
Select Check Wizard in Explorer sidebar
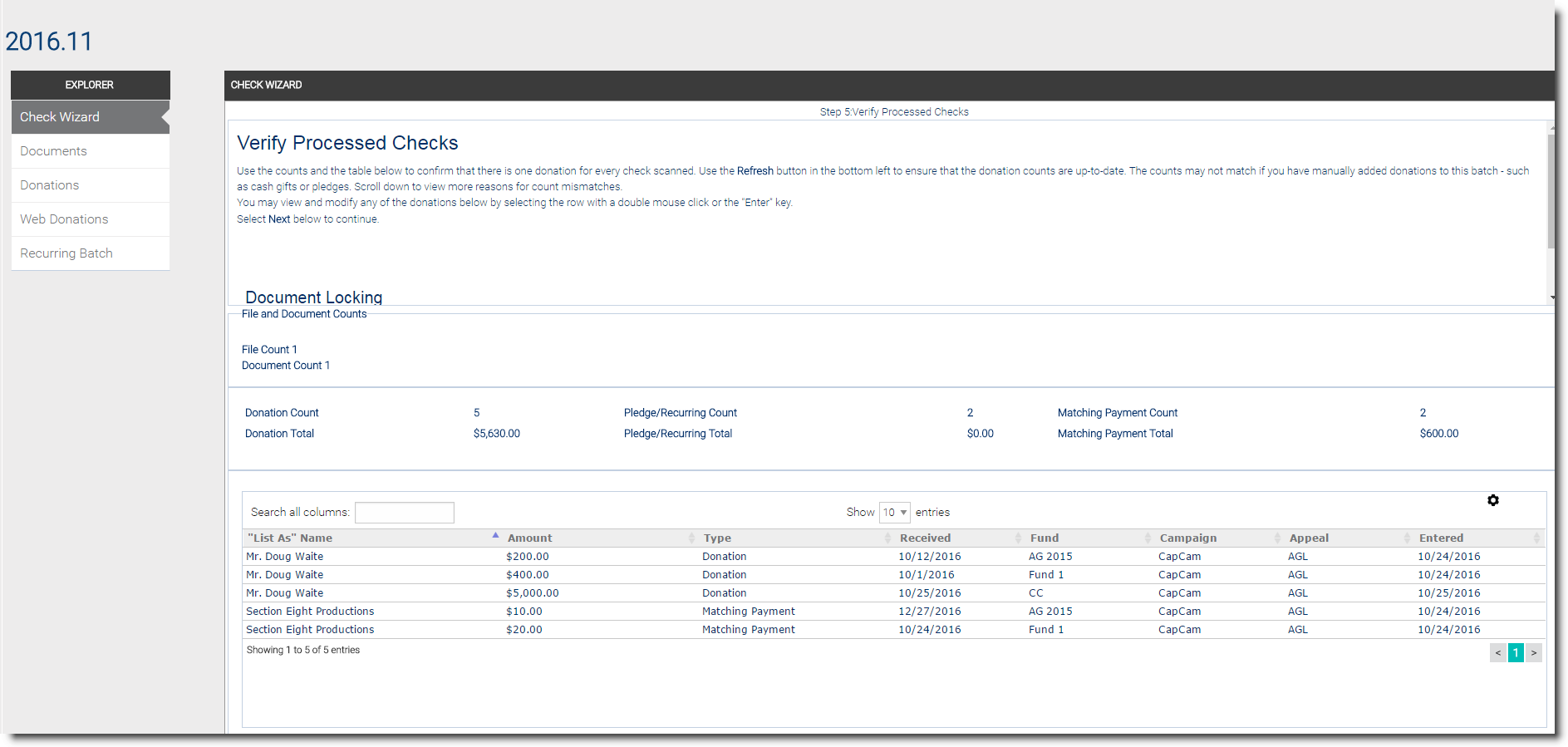tap(90, 117)
